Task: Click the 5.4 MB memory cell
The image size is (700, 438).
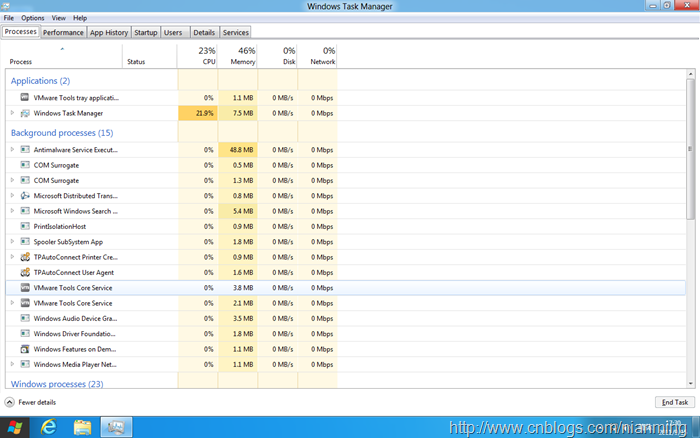Action: pyautogui.click(x=238, y=211)
